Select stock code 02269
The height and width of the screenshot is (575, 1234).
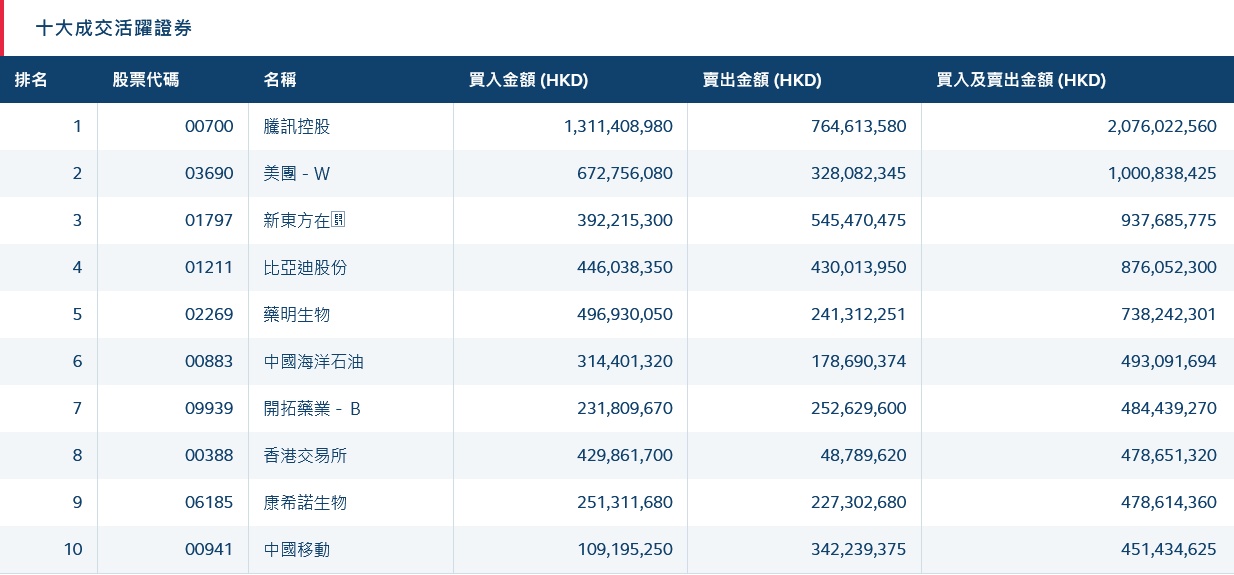(x=209, y=314)
